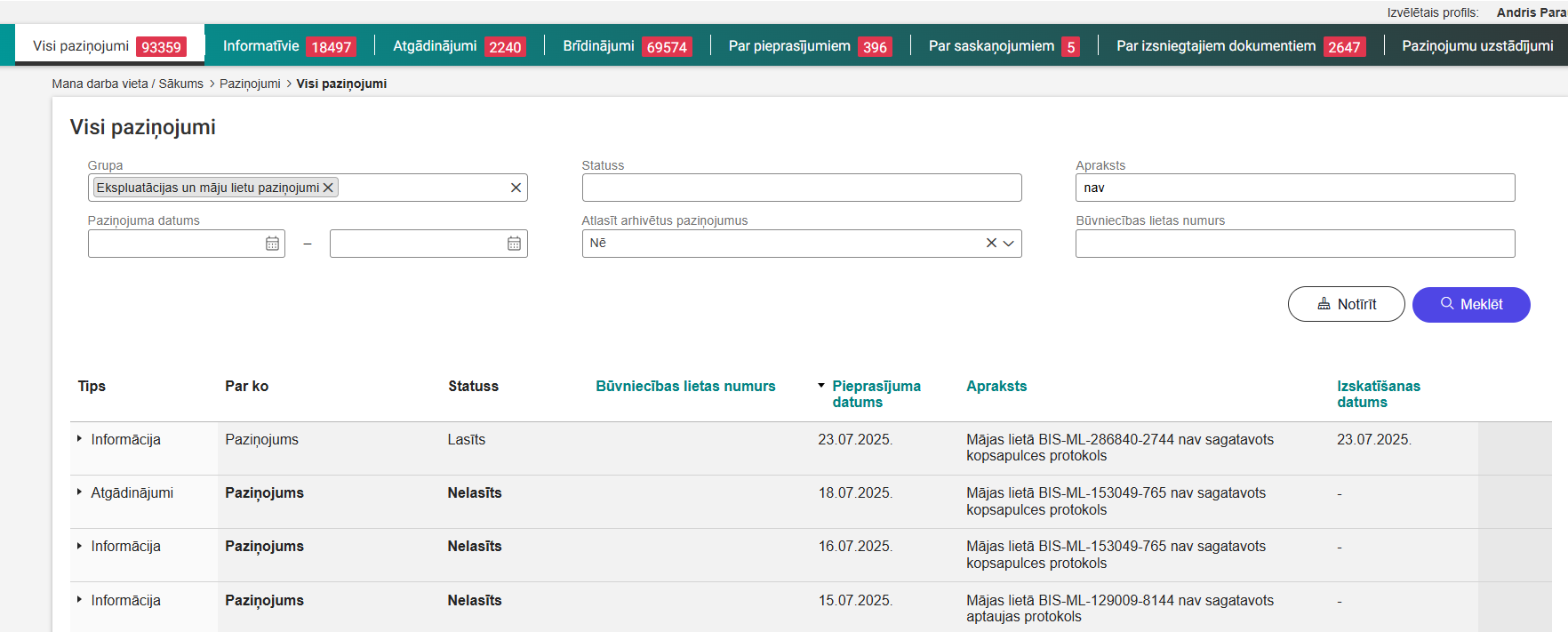
Task: Expand the 16.07.2025 Informācija row
Action: [79, 546]
